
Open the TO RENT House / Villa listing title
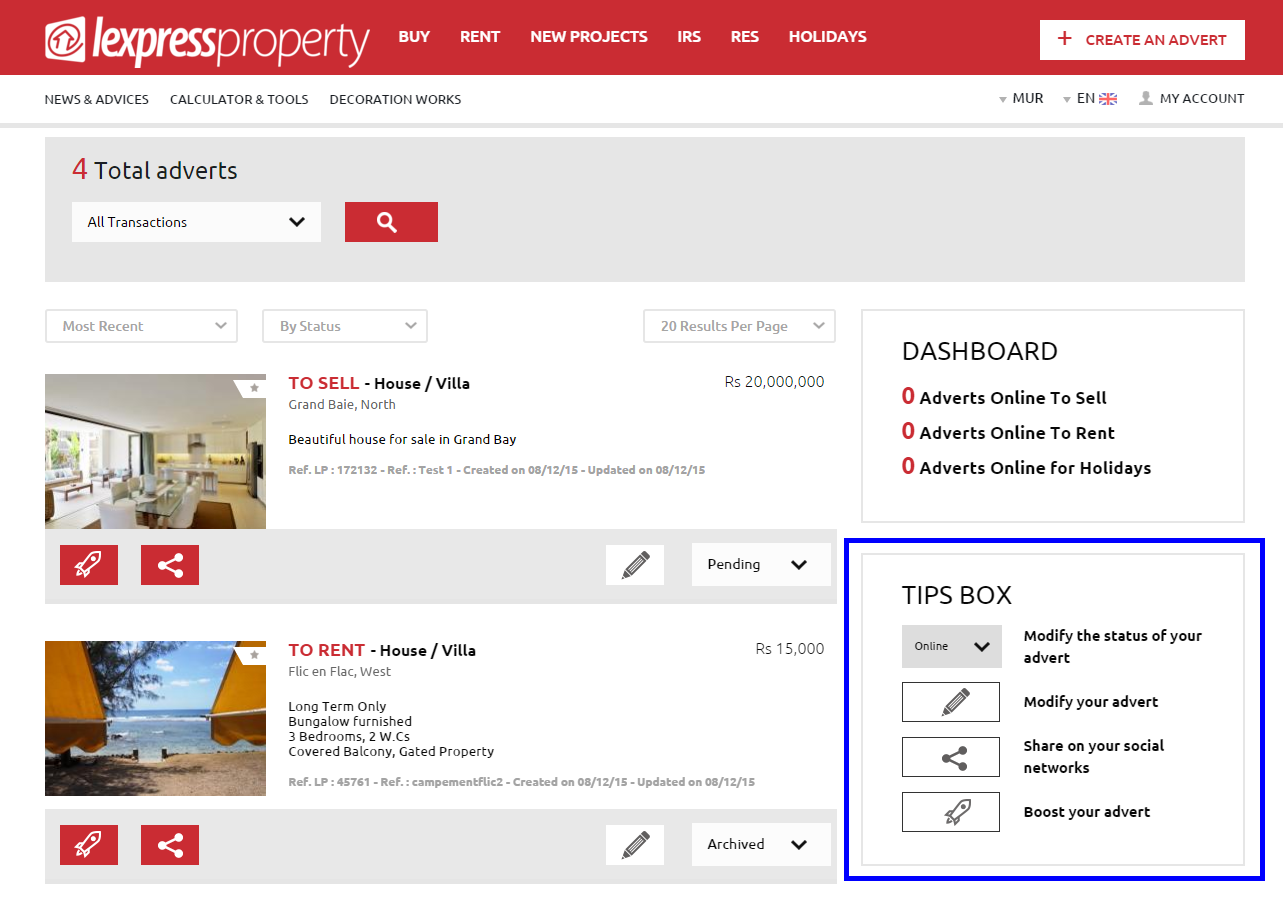(382, 650)
